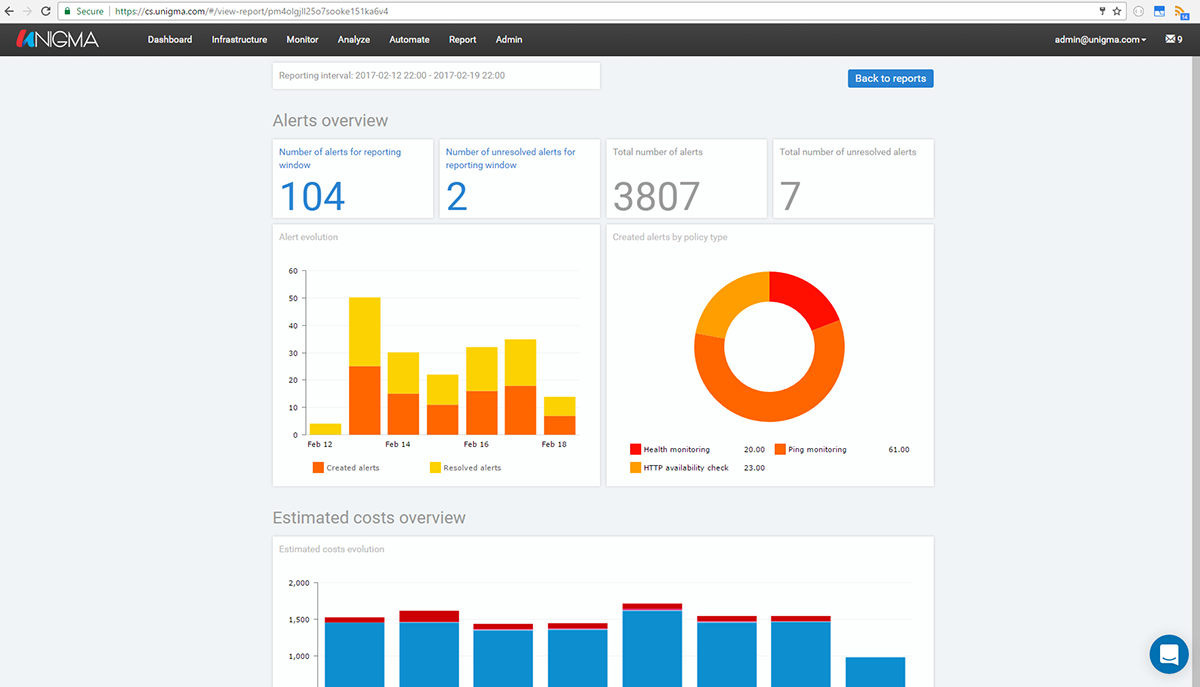Click the blue unresolved alerts number 2
Screen dimensions: 1200x687
[457, 196]
